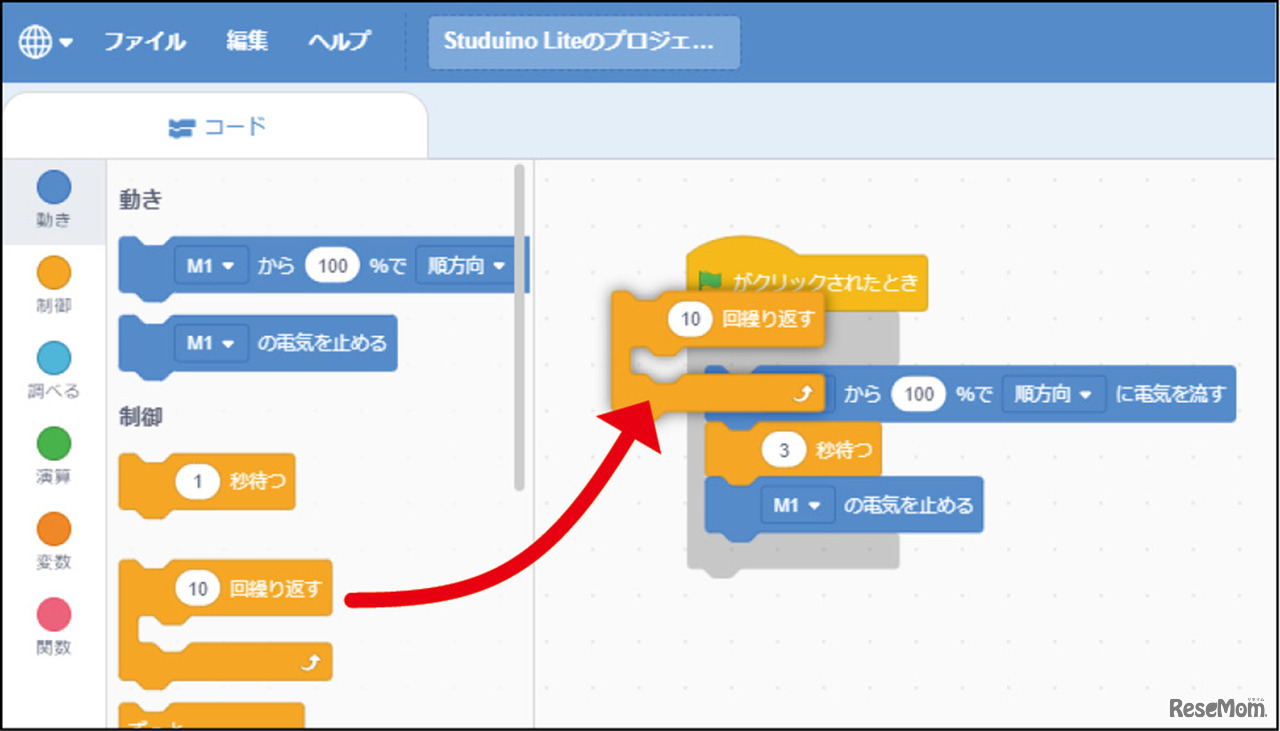Select the 制御 (Control) category icon
The width and height of the screenshot is (1280, 731).
click(54, 271)
